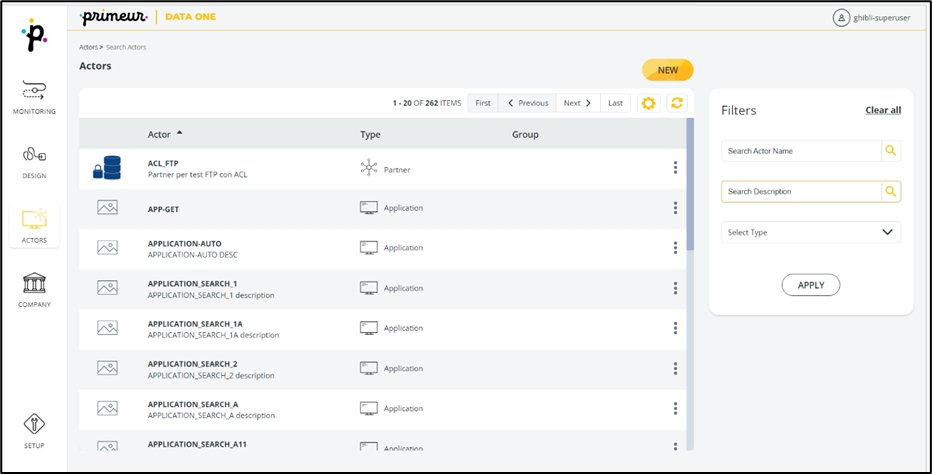Click the gear settings icon above table
932x474 pixels.
pyautogui.click(x=649, y=103)
